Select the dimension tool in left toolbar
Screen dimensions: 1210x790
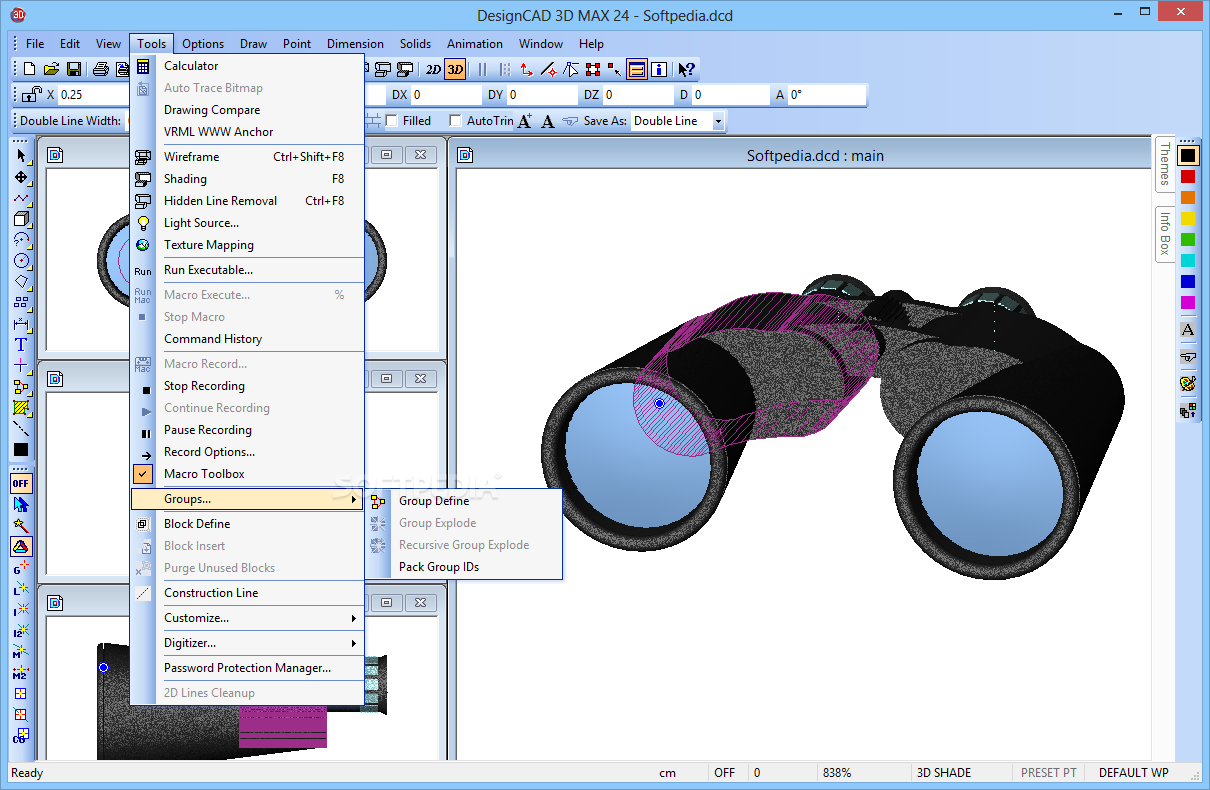pos(21,324)
